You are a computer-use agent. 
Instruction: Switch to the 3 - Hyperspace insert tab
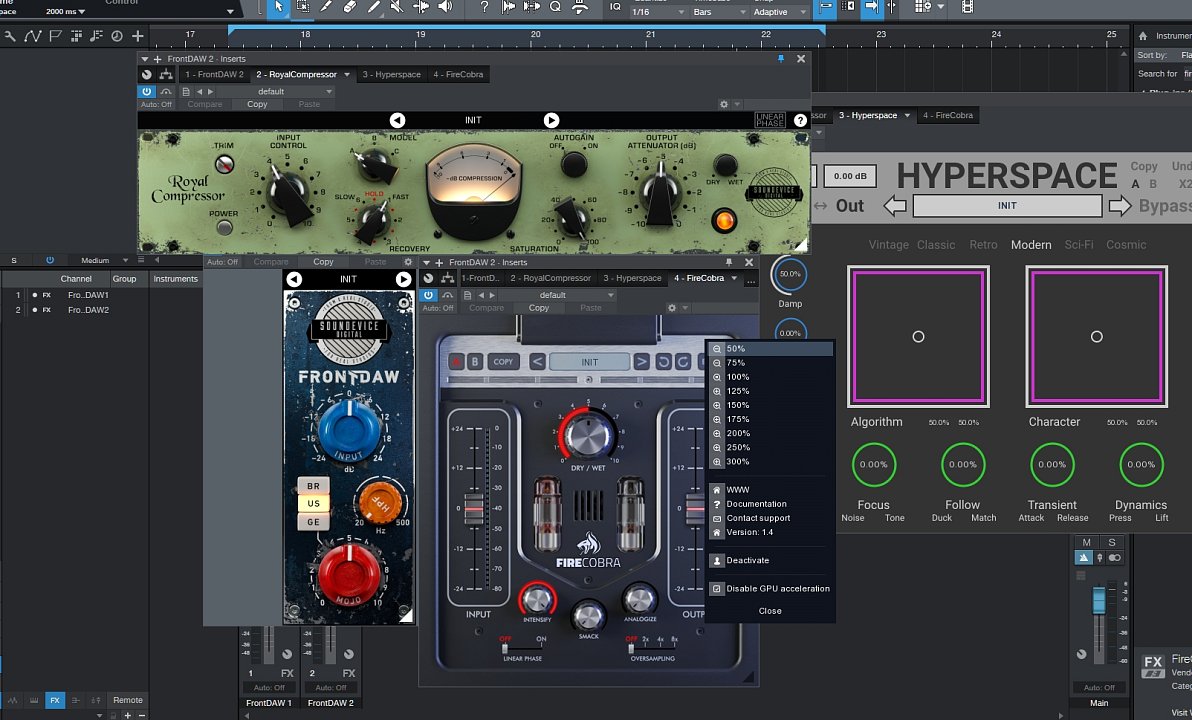391,74
